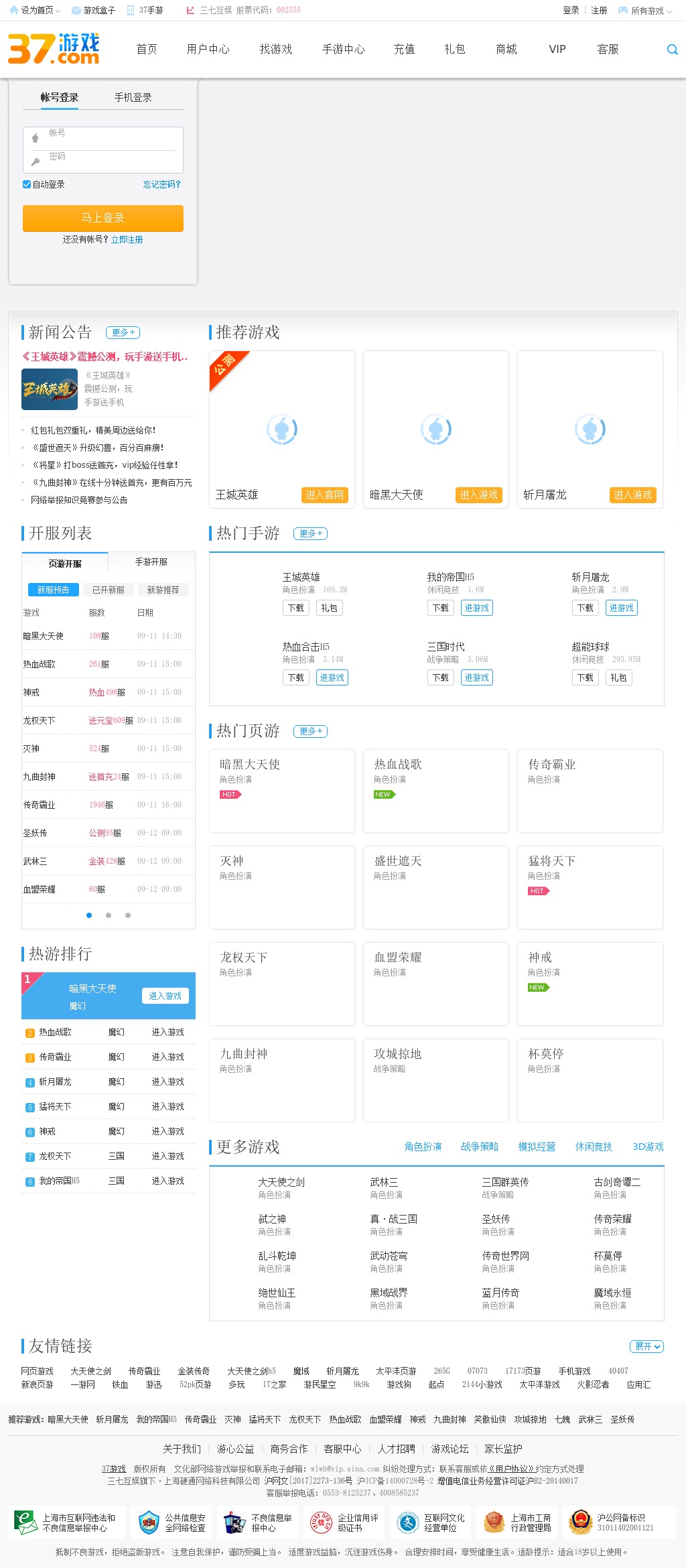
Task: Click the 沪公网备标识 police badge icon
Action: [x=580, y=1522]
